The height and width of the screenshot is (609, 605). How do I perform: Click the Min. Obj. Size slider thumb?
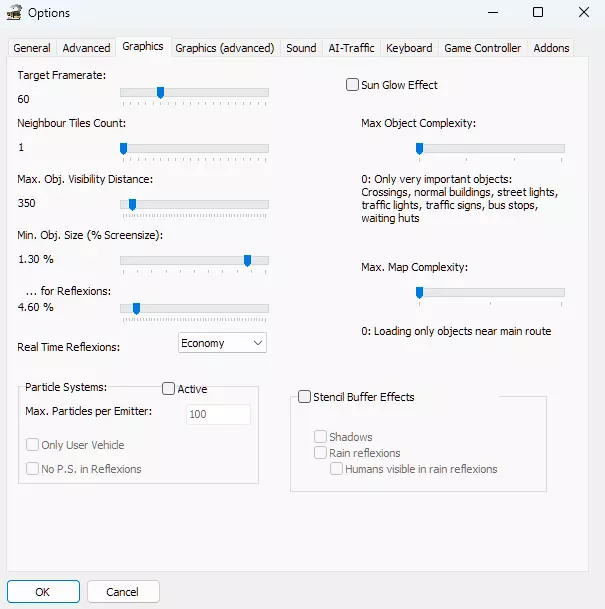pos(247,260)
